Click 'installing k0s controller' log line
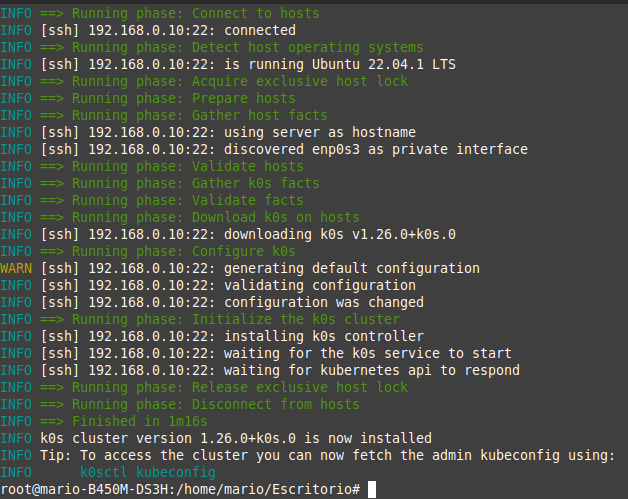Image resolution: width=628 pixels, height=499 pixels. [x=212, y=336]
